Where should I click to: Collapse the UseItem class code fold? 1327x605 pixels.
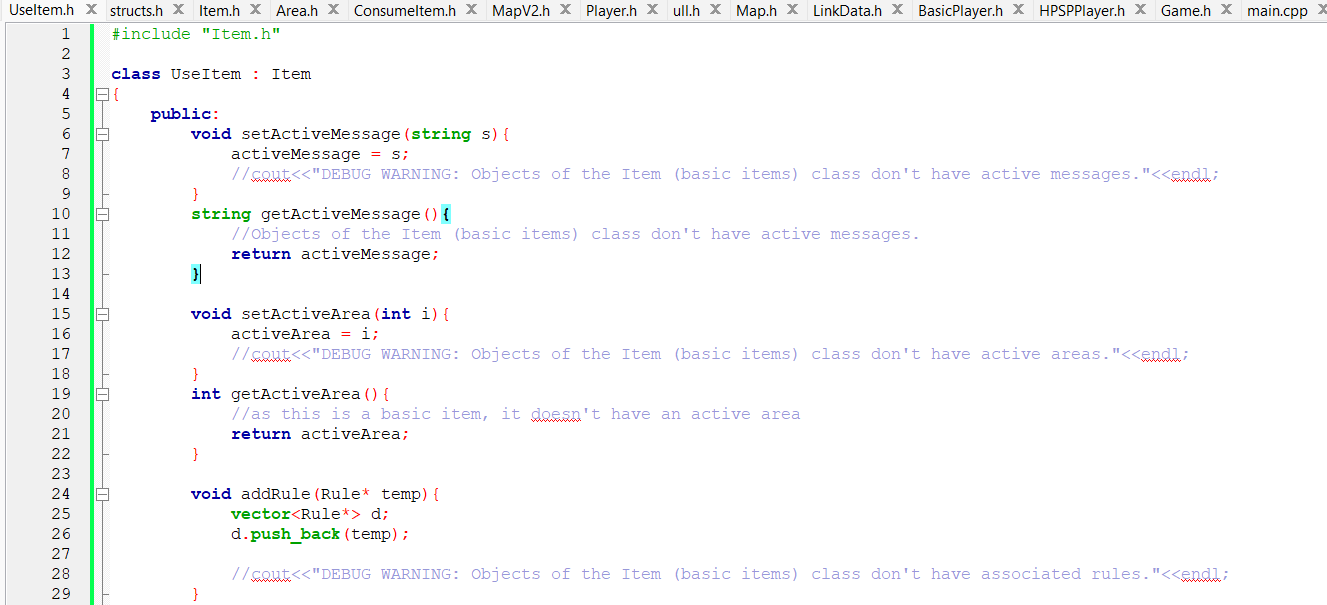click(103, 93)
